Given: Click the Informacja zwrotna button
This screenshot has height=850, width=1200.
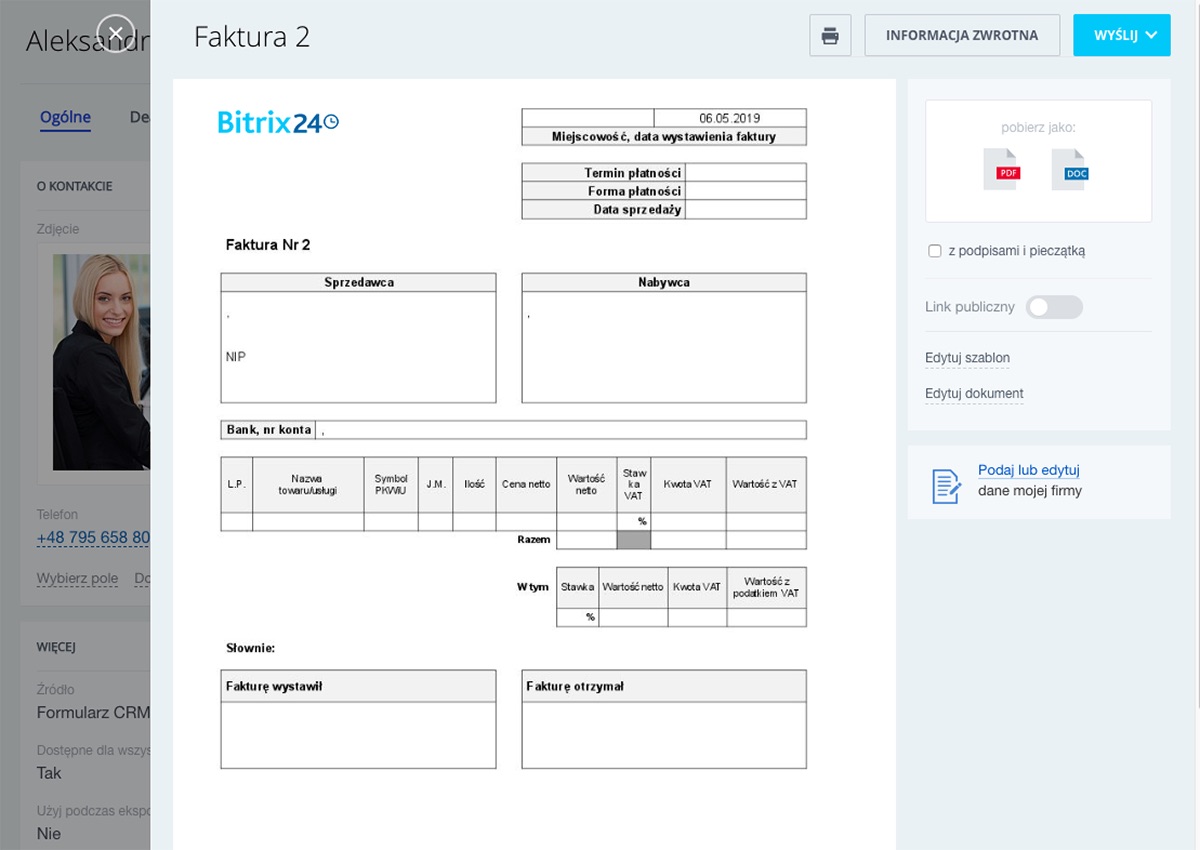Looking at the screenshot, I should coord(962,35).
